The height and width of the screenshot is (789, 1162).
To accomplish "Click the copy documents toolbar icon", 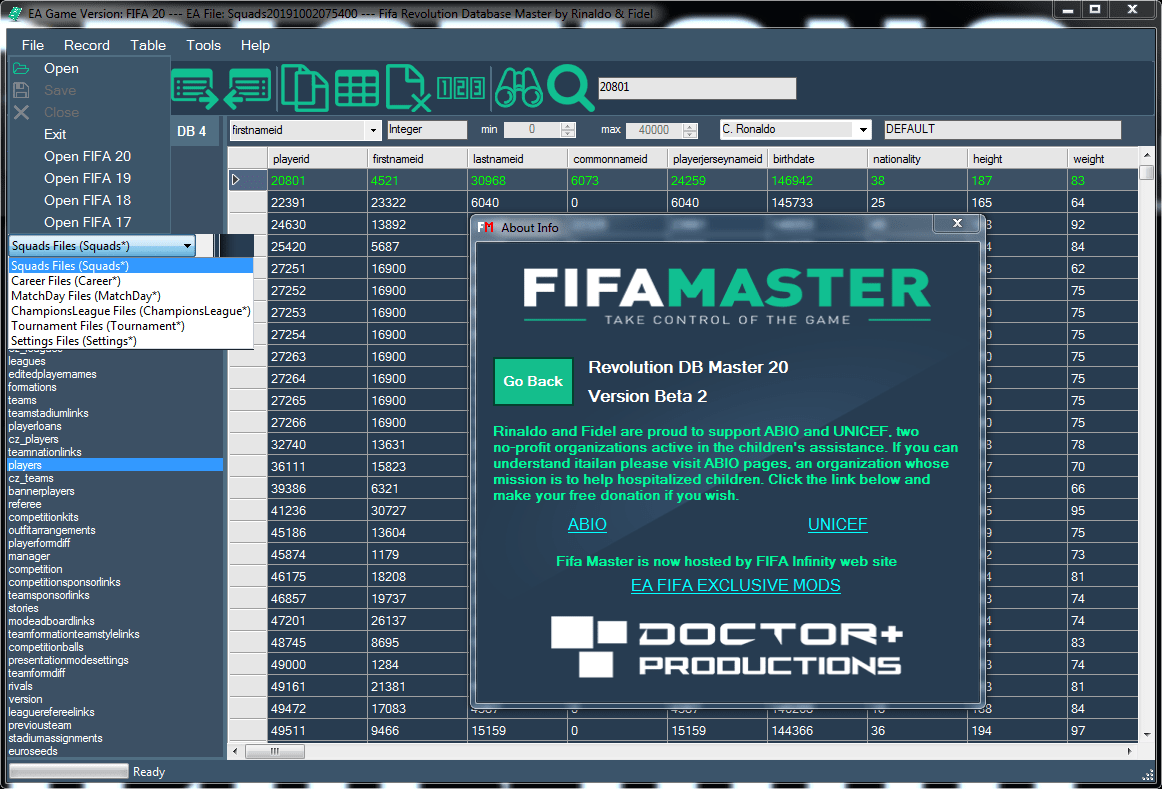I will 304,88.
